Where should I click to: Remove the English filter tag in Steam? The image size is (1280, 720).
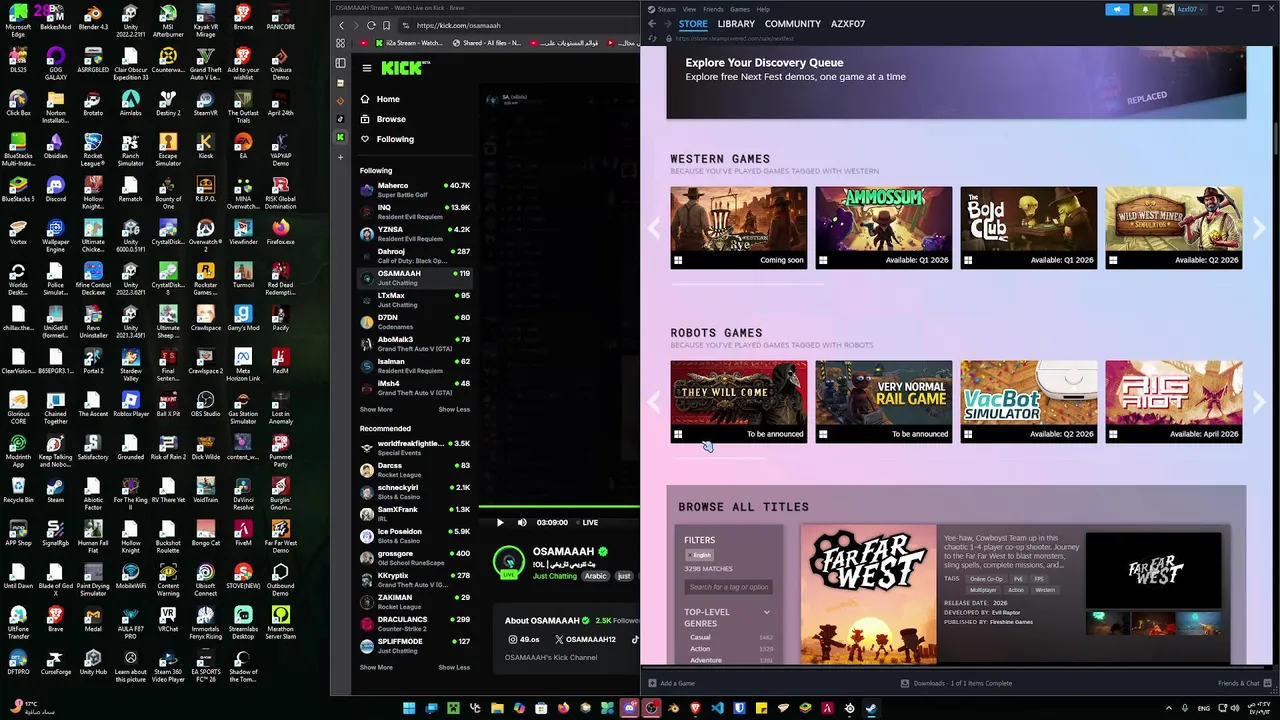pos(700,555)
